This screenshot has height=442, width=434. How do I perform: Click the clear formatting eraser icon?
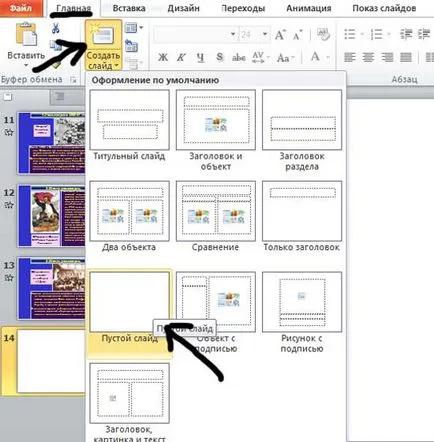[323, 34]
